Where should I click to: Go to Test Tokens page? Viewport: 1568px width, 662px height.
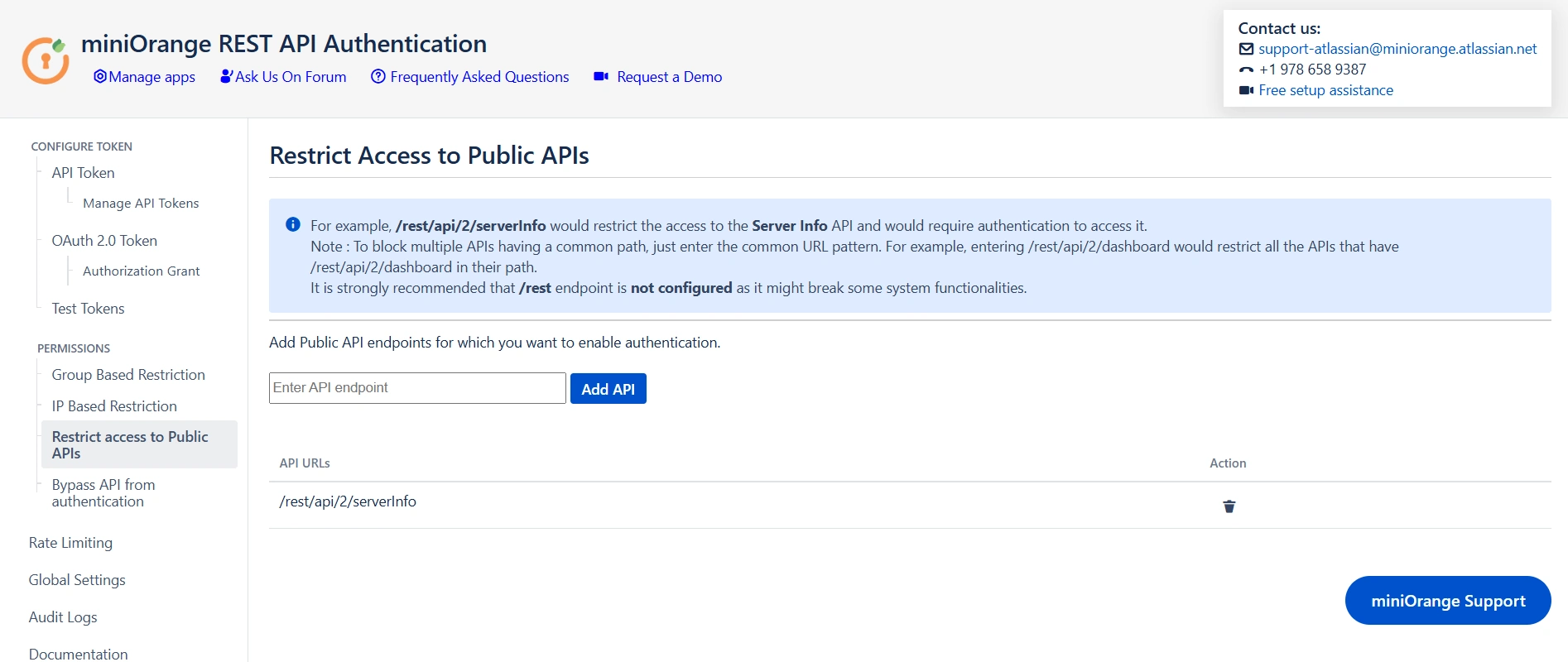tap(88, 309)
